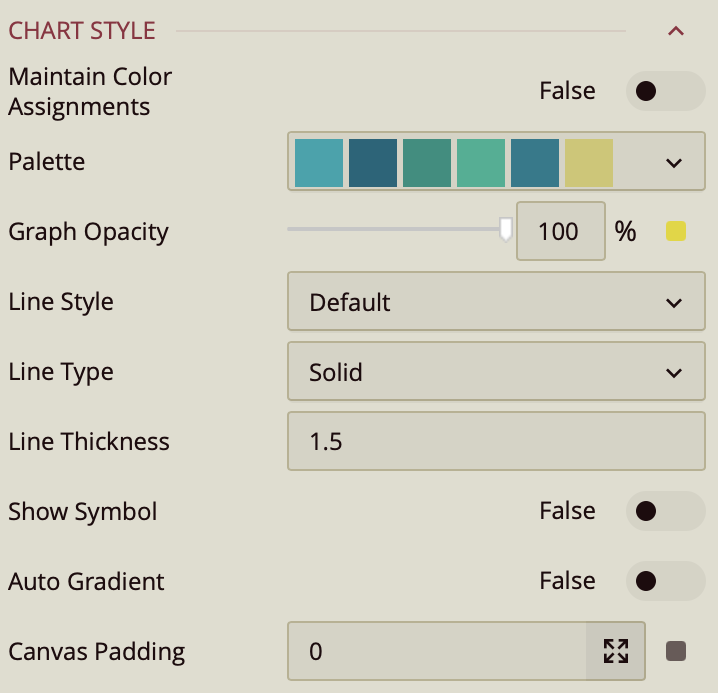Toggle Maintain Color Assignments switch

[x=665, y=92]
